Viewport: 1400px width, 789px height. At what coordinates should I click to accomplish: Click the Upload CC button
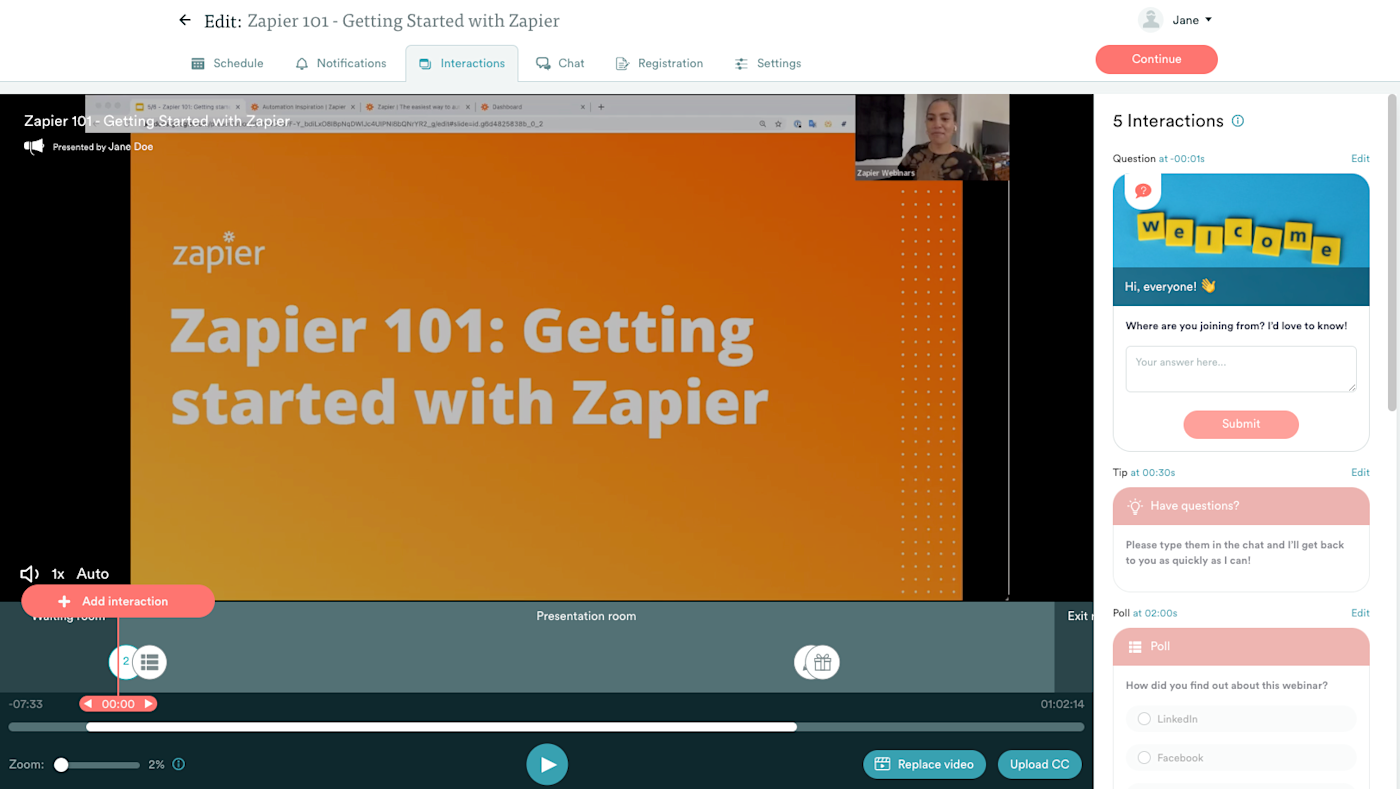tap(1040, 764)
